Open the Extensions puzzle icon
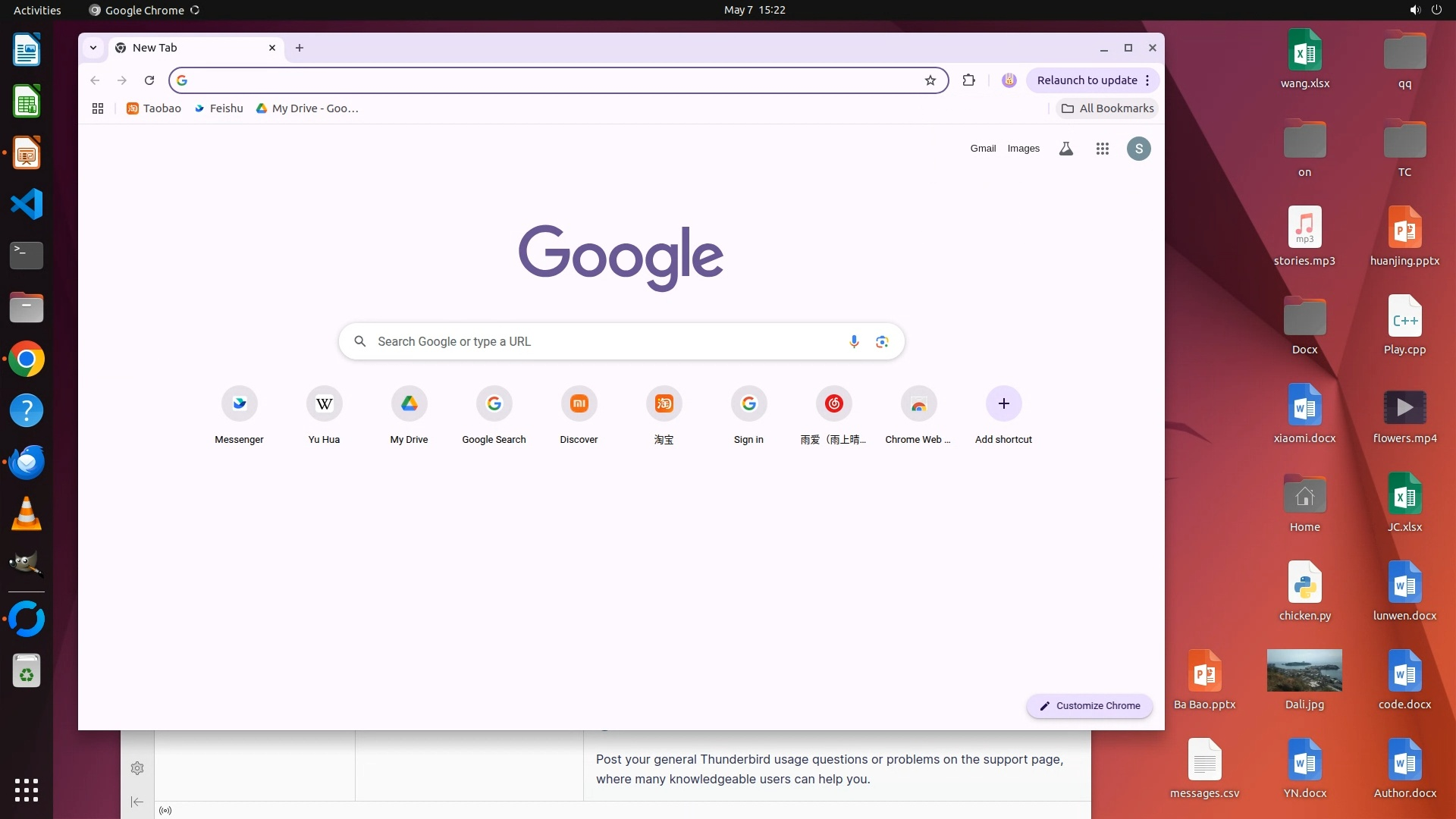 coord(968,80)
